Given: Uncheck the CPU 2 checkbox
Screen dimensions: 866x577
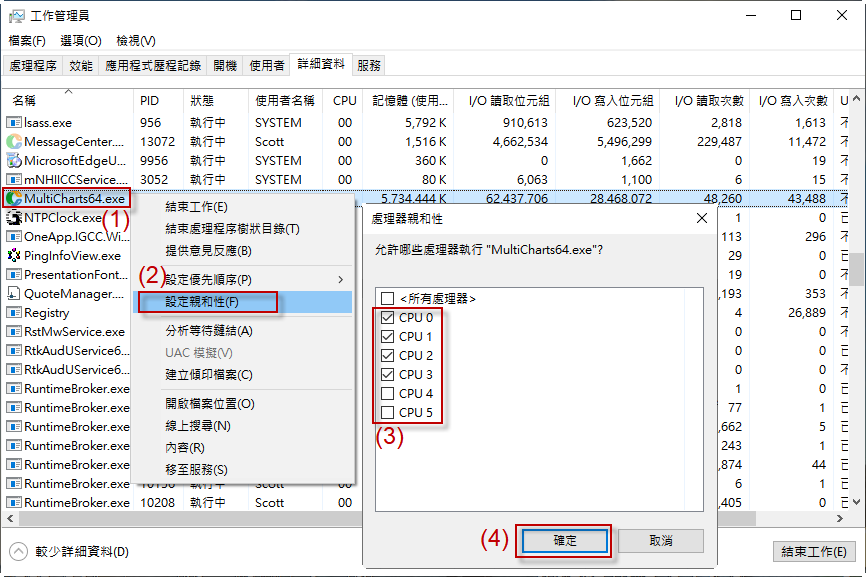Looking at the screenshot, I should click(x=388, y=355).
